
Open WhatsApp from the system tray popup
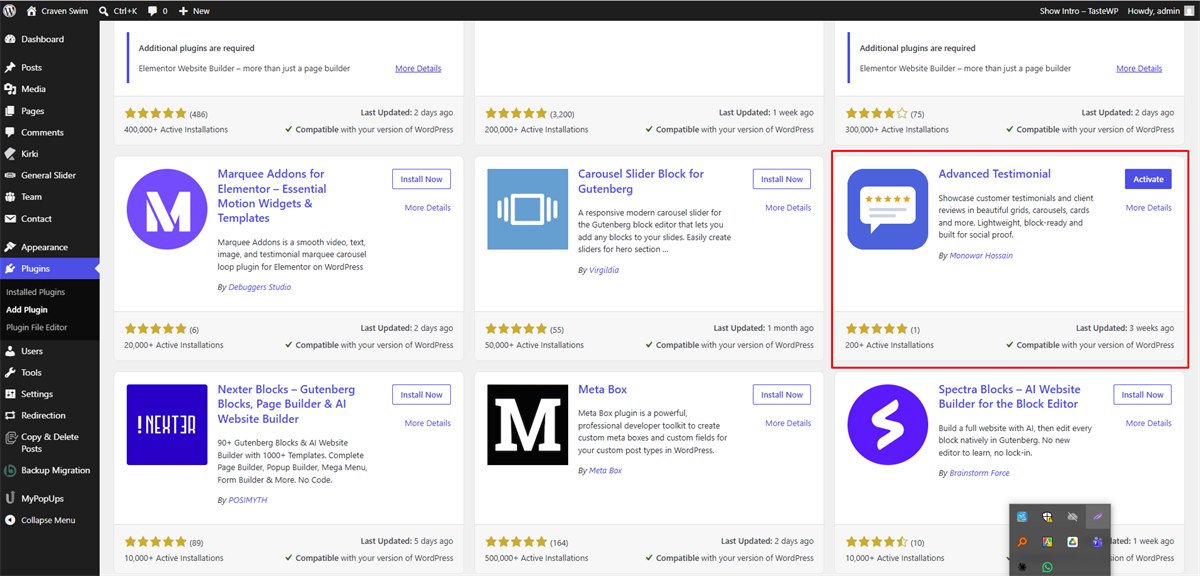point(1047,567)
